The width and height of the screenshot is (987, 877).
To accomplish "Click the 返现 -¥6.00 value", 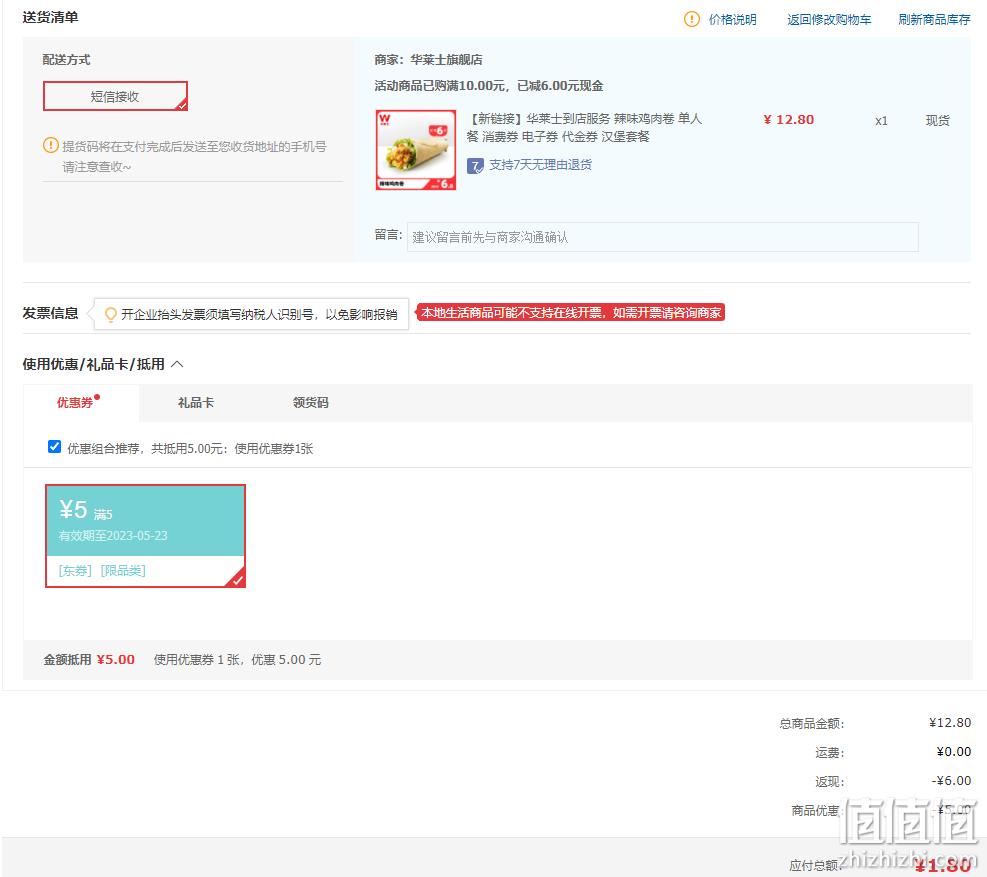I will 951,781.
